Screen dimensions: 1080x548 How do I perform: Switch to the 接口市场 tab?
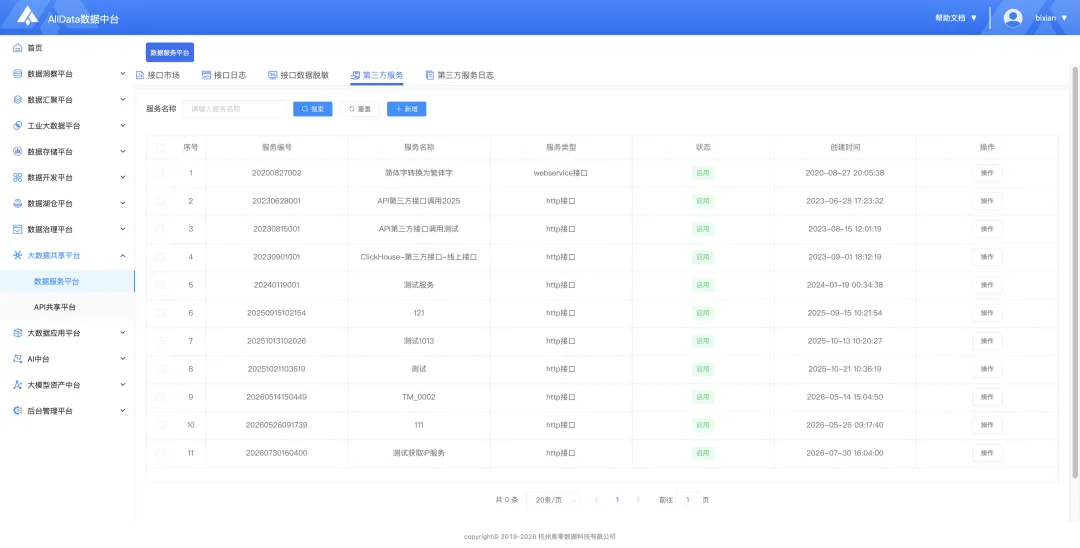click(x=158, y=75)
